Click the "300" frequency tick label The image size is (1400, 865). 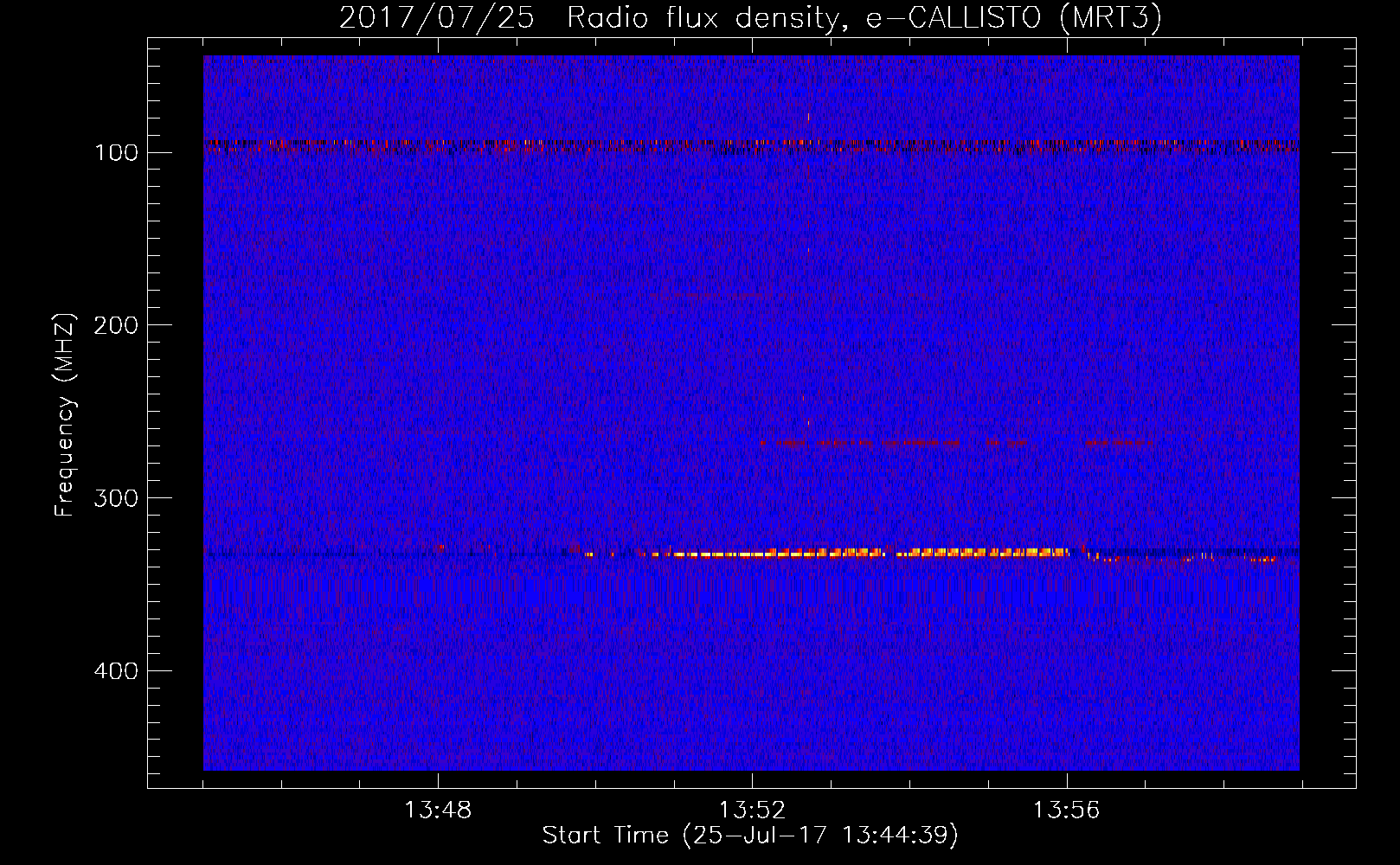[116, 498]
